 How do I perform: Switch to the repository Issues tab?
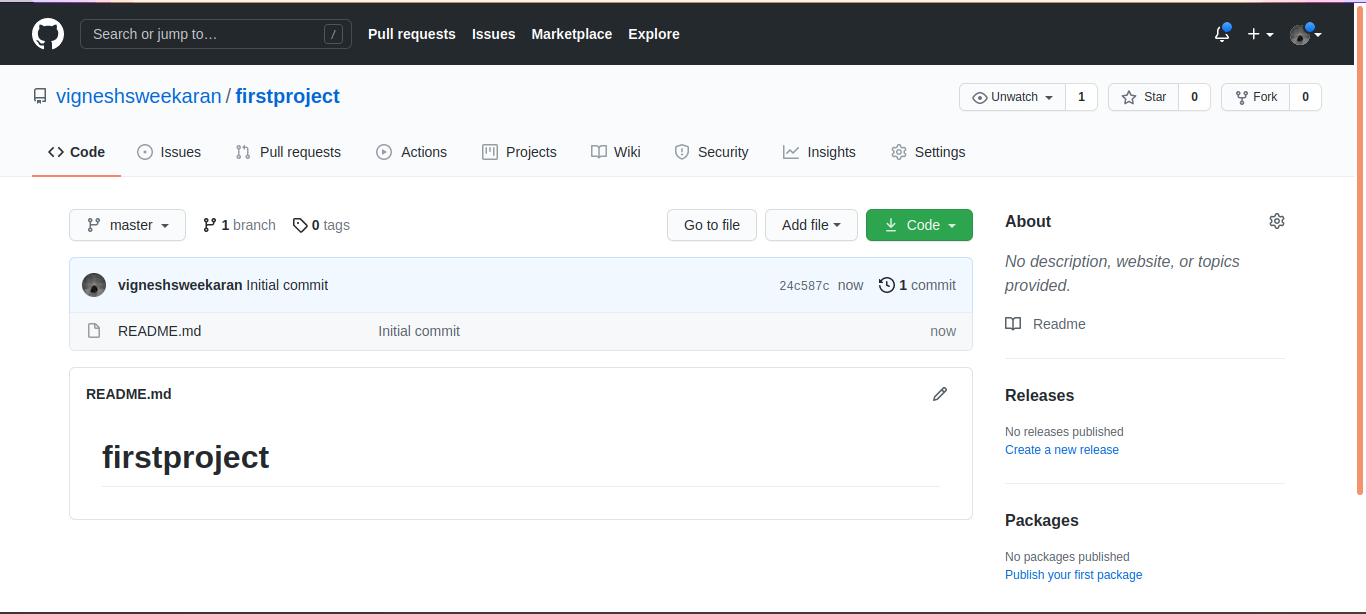[x=169, y=152]
